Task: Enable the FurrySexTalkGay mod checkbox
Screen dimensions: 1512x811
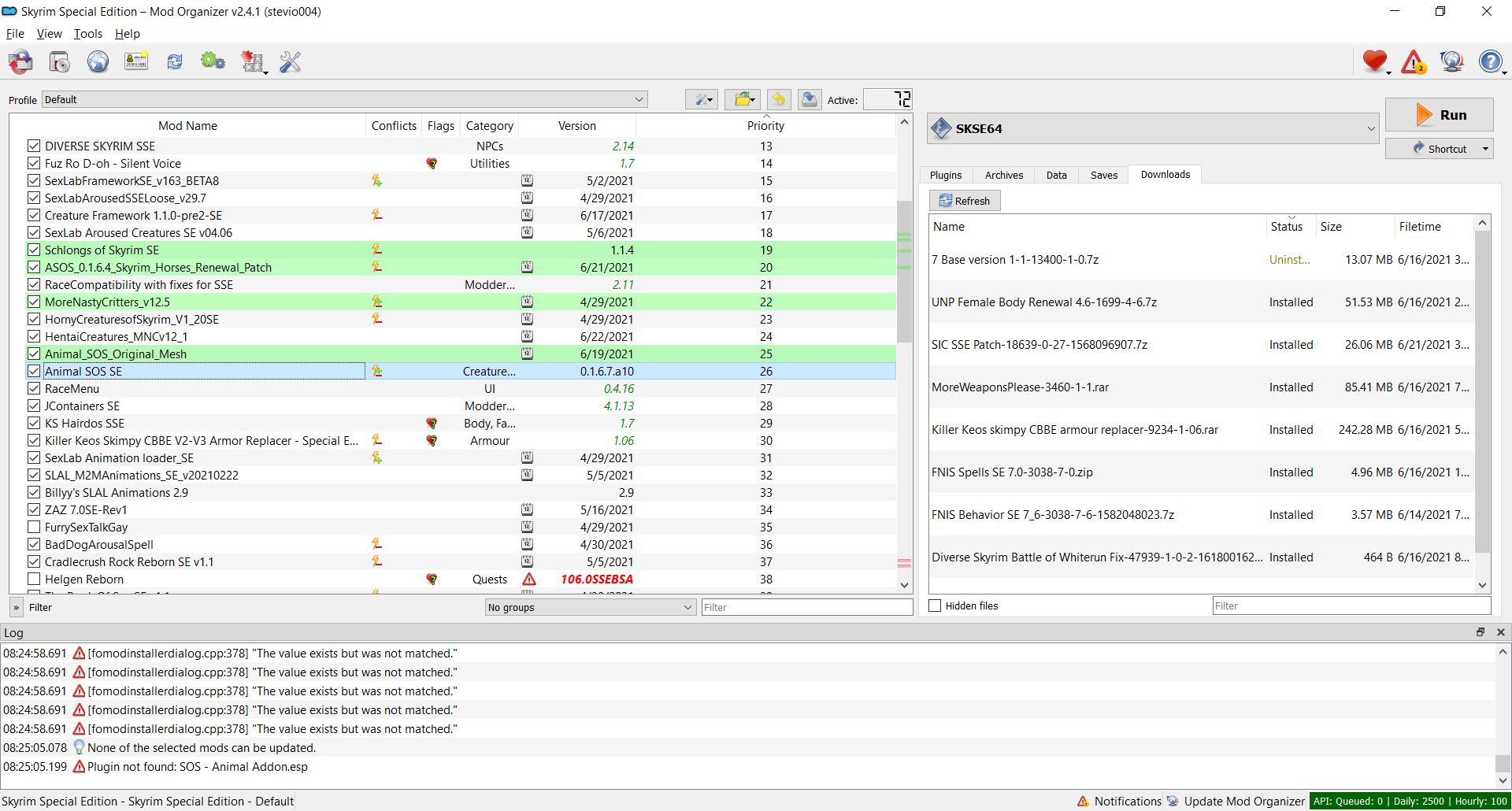Action: coord(34,527)
